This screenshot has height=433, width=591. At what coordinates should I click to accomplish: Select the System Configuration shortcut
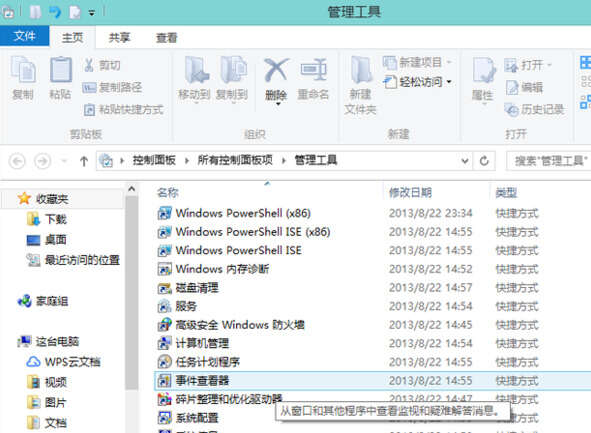click(197, 418)
